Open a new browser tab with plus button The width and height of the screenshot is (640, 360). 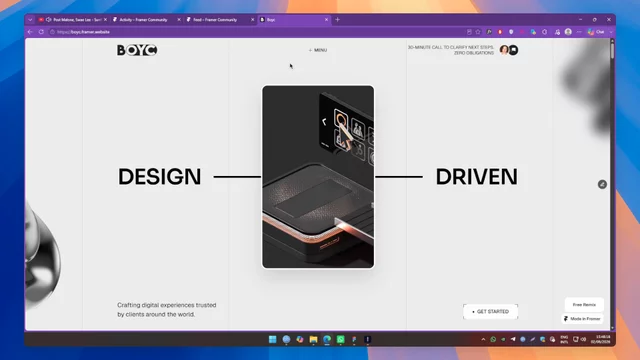coord(338,20)
